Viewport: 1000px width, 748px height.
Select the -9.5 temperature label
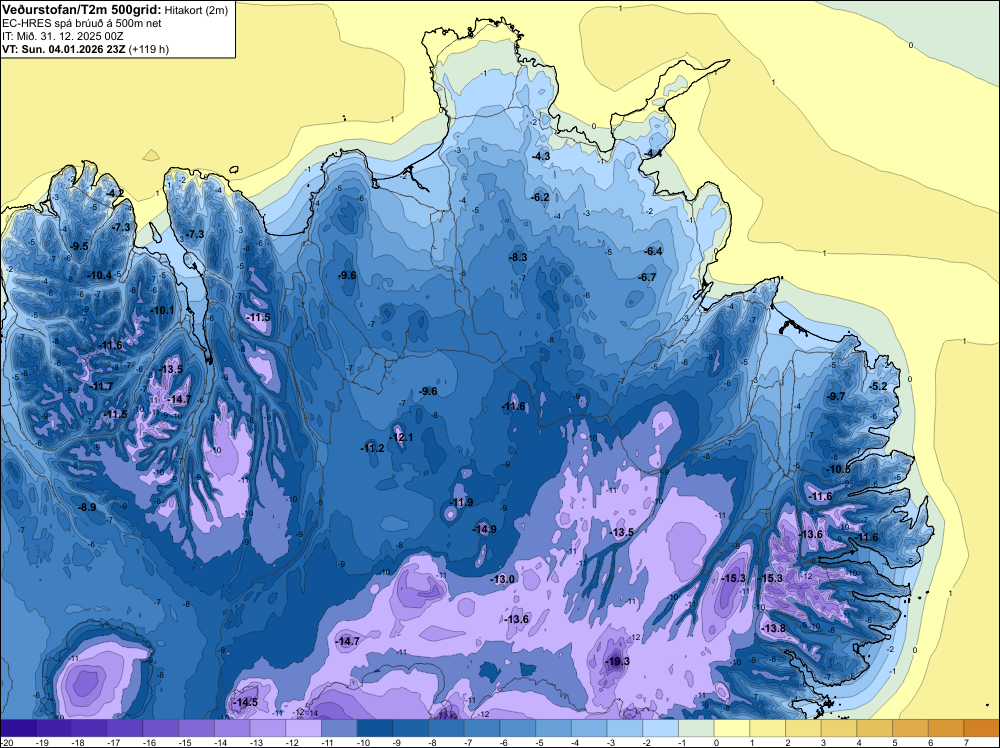pyautogui.click(x=79, y=246)
